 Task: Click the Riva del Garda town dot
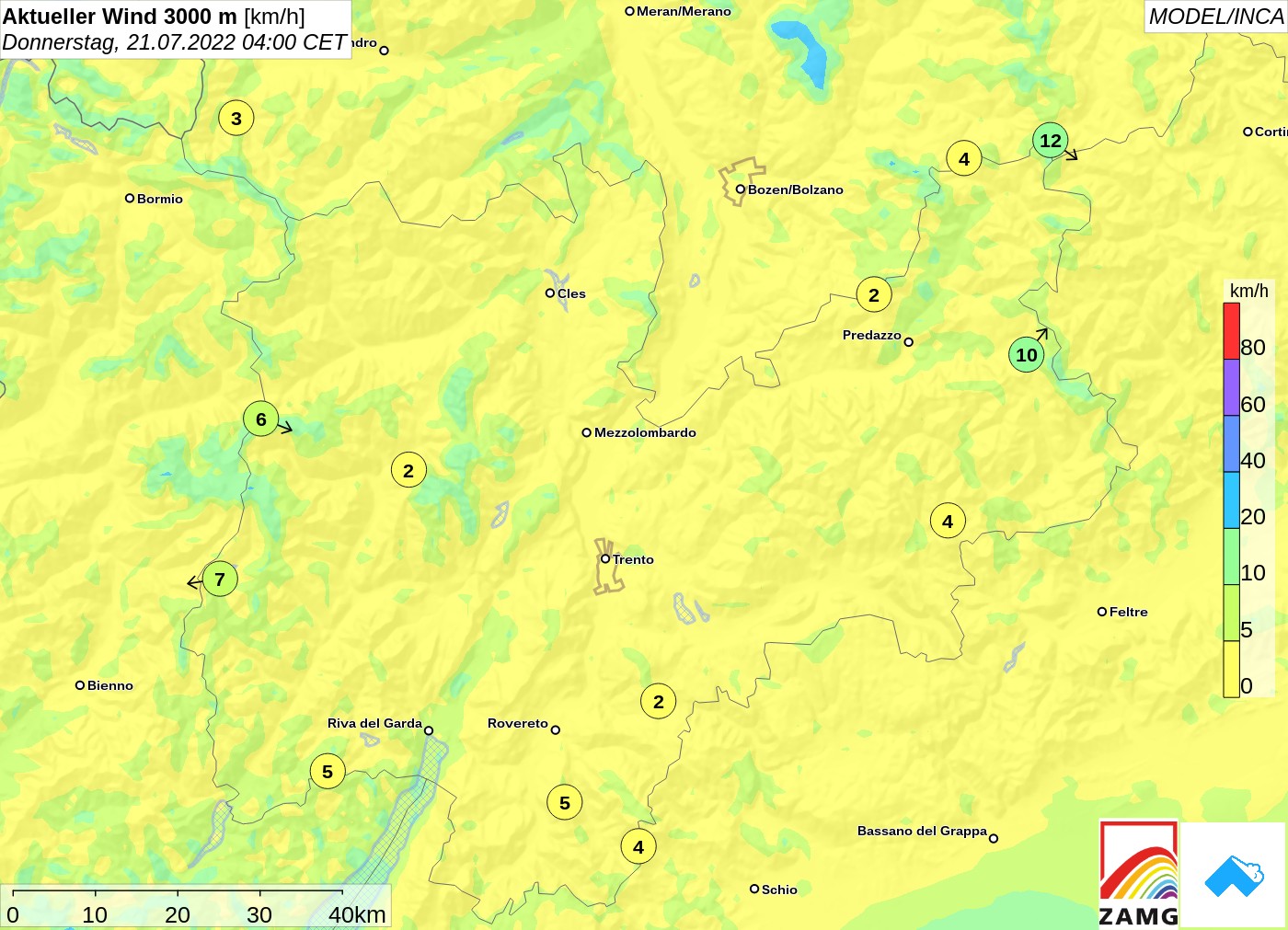(x=429, y=731)
